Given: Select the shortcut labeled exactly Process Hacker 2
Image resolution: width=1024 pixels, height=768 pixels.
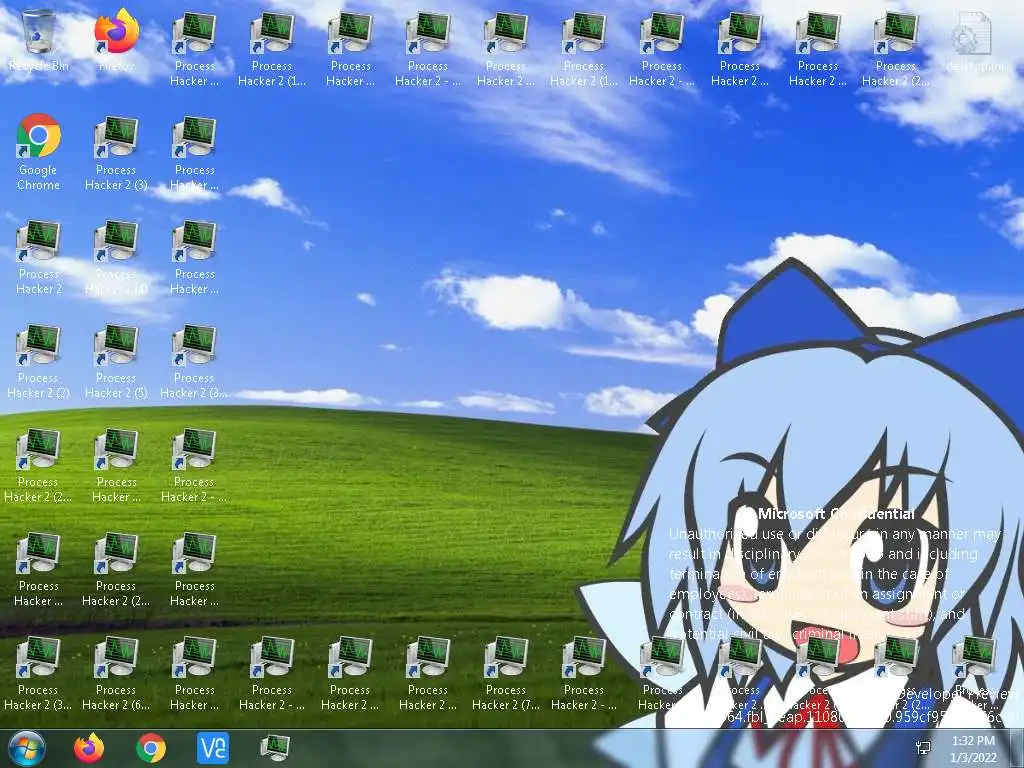Looking at the screenshot, I should coord(39,257).
